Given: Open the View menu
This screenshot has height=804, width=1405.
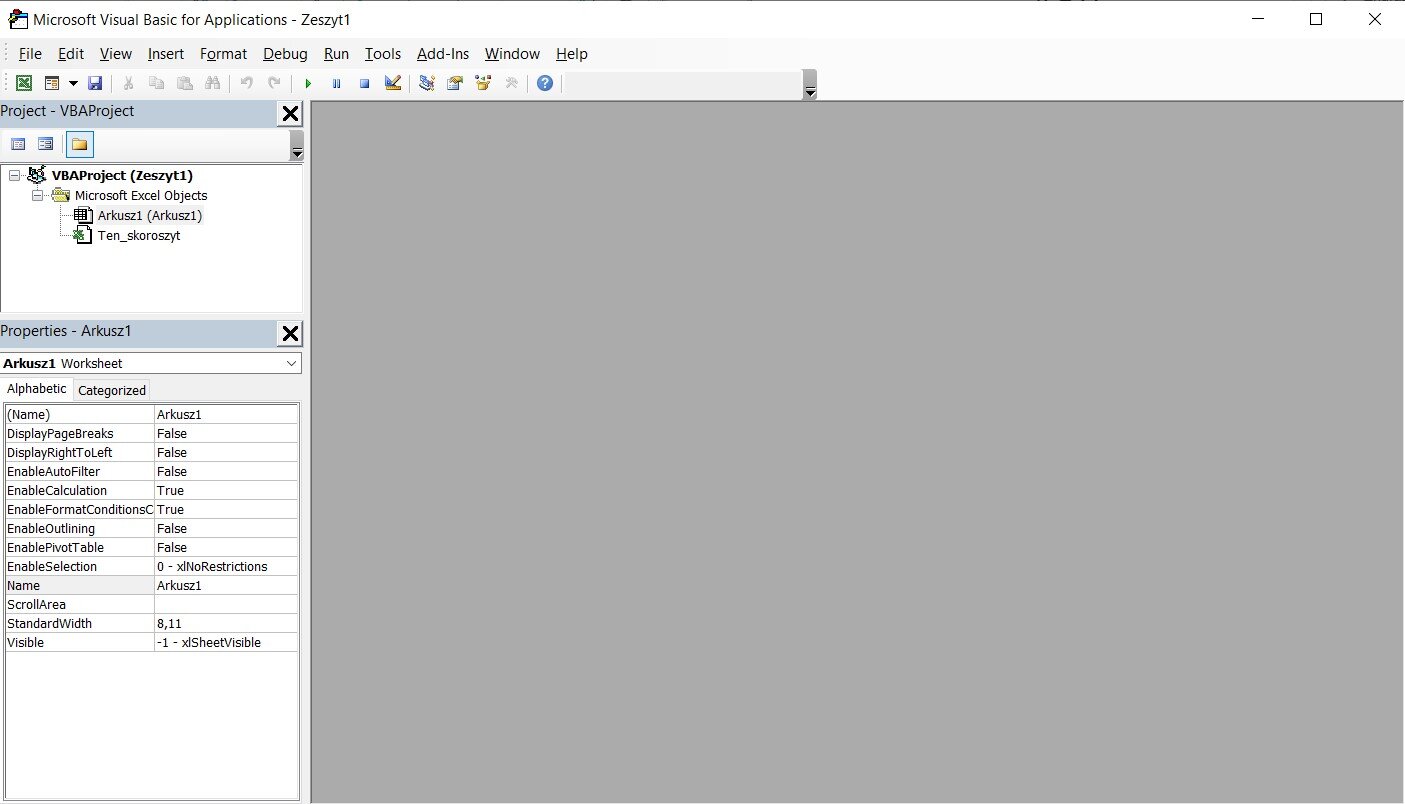Looking at the screenshot, I should coord(116,54).
